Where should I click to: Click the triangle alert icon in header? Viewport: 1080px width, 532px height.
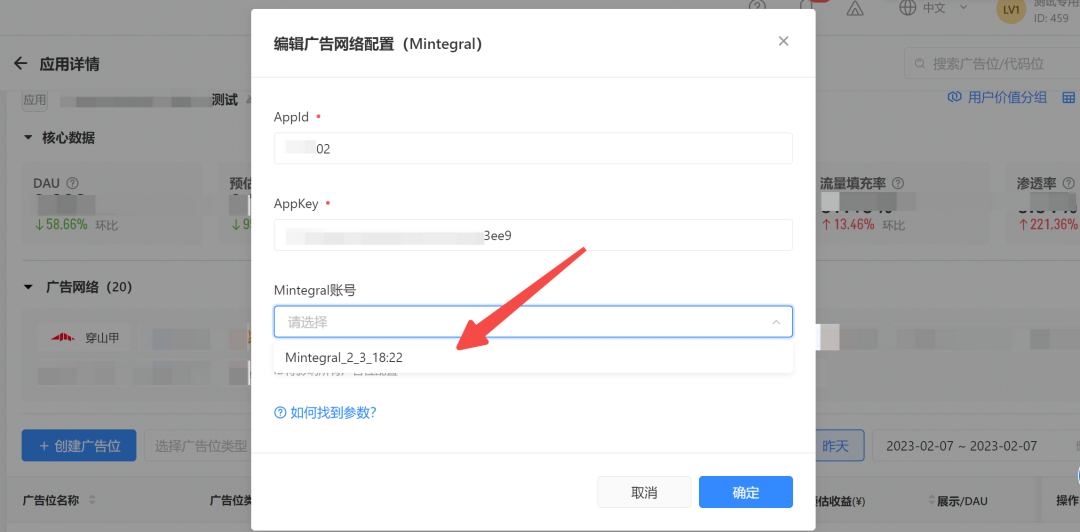(x=855, y=8)
